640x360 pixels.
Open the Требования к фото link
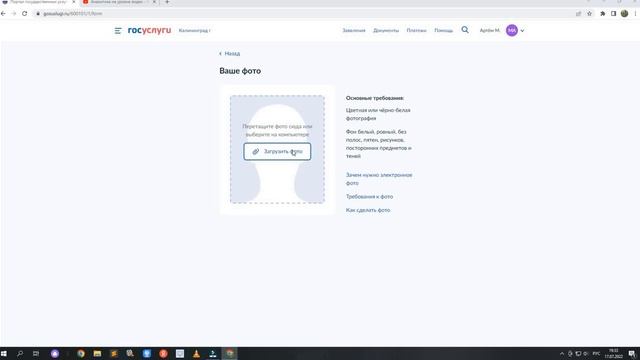369,196
